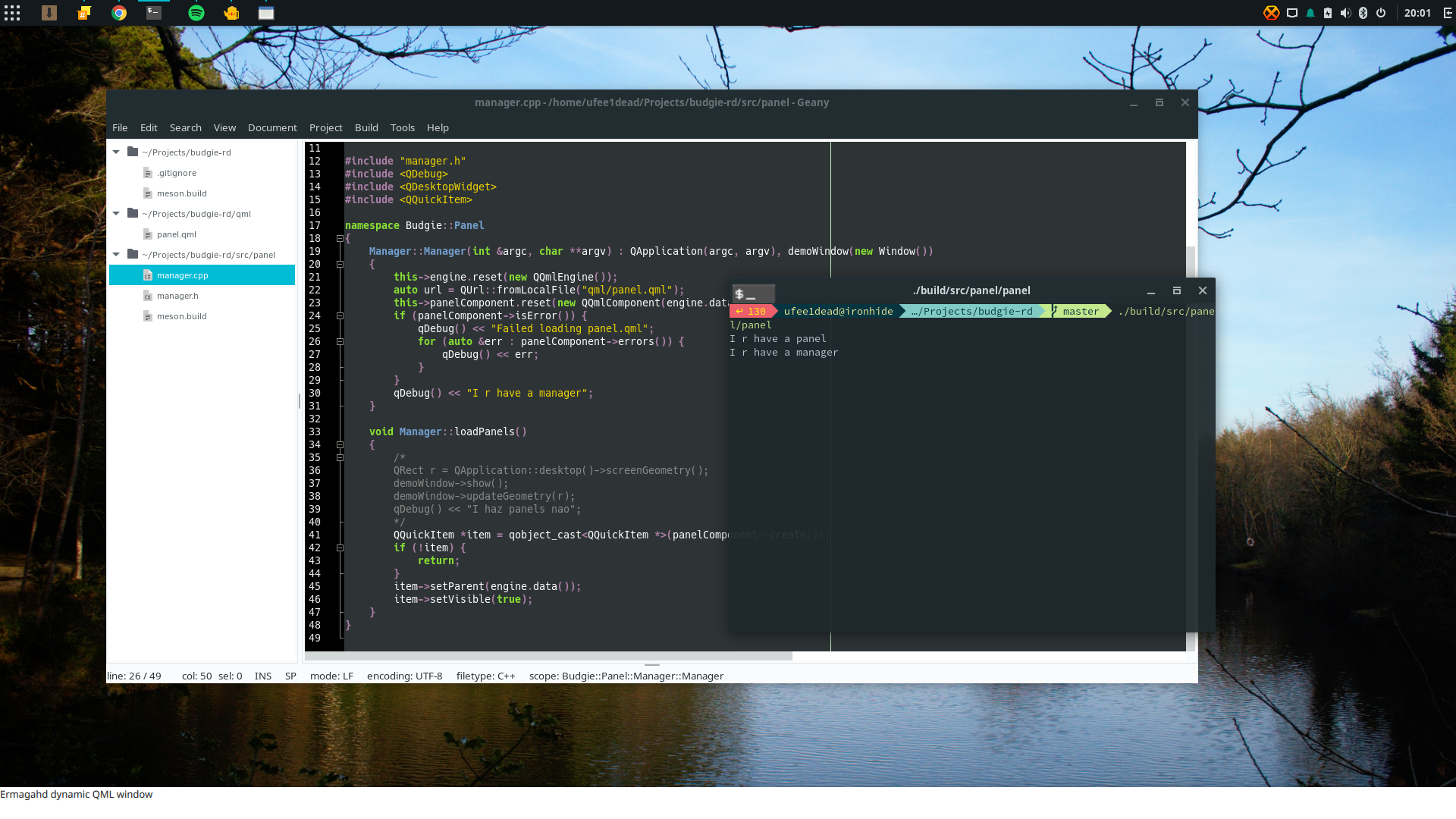Open the Project menu
This screenshot has width=1456, height=819.
[x=325, y=127]
